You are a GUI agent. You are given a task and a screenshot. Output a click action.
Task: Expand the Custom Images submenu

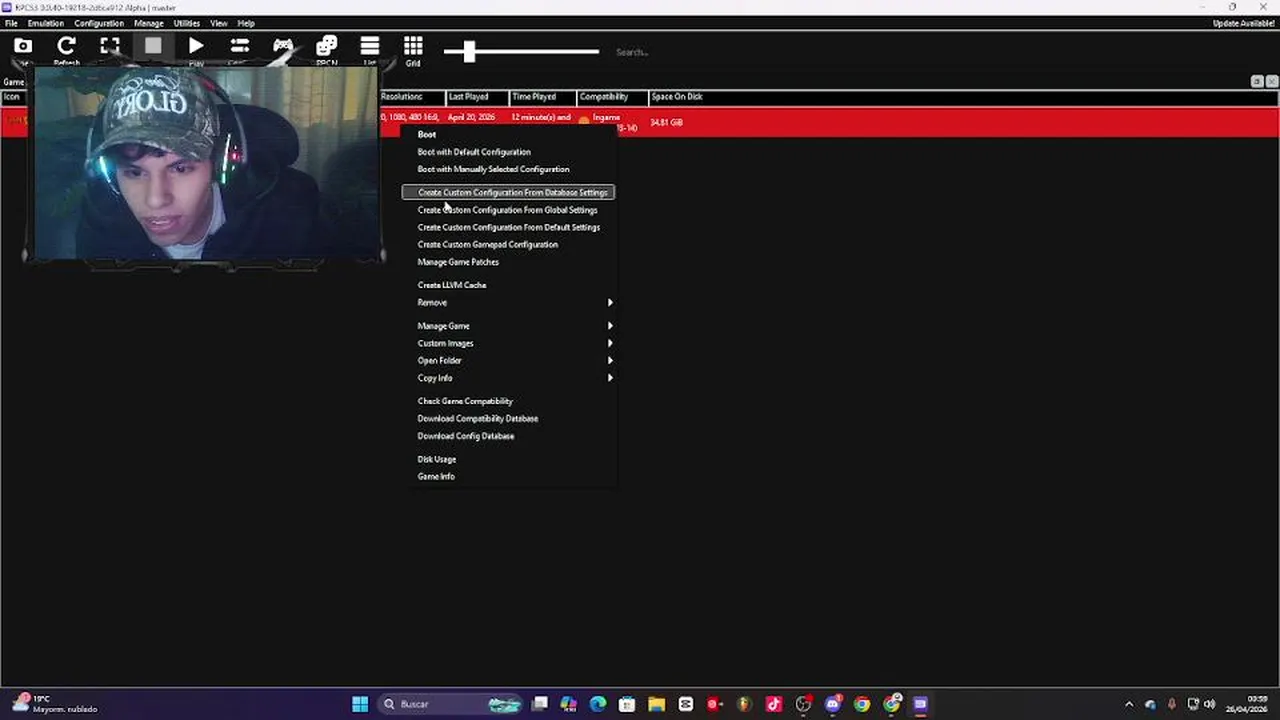click(x=509, y=343)
